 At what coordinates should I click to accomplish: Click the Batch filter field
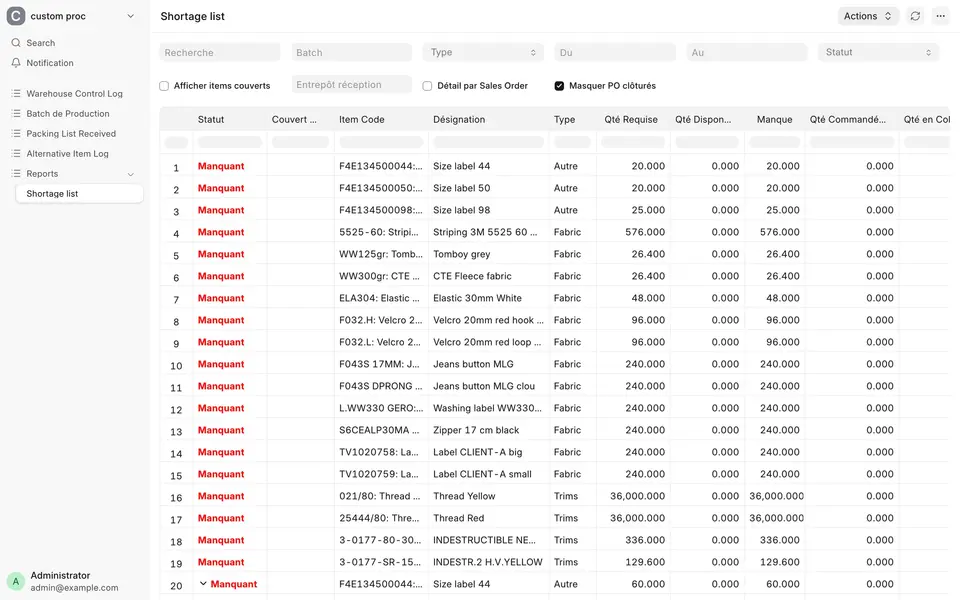click(x=351, y=53)
